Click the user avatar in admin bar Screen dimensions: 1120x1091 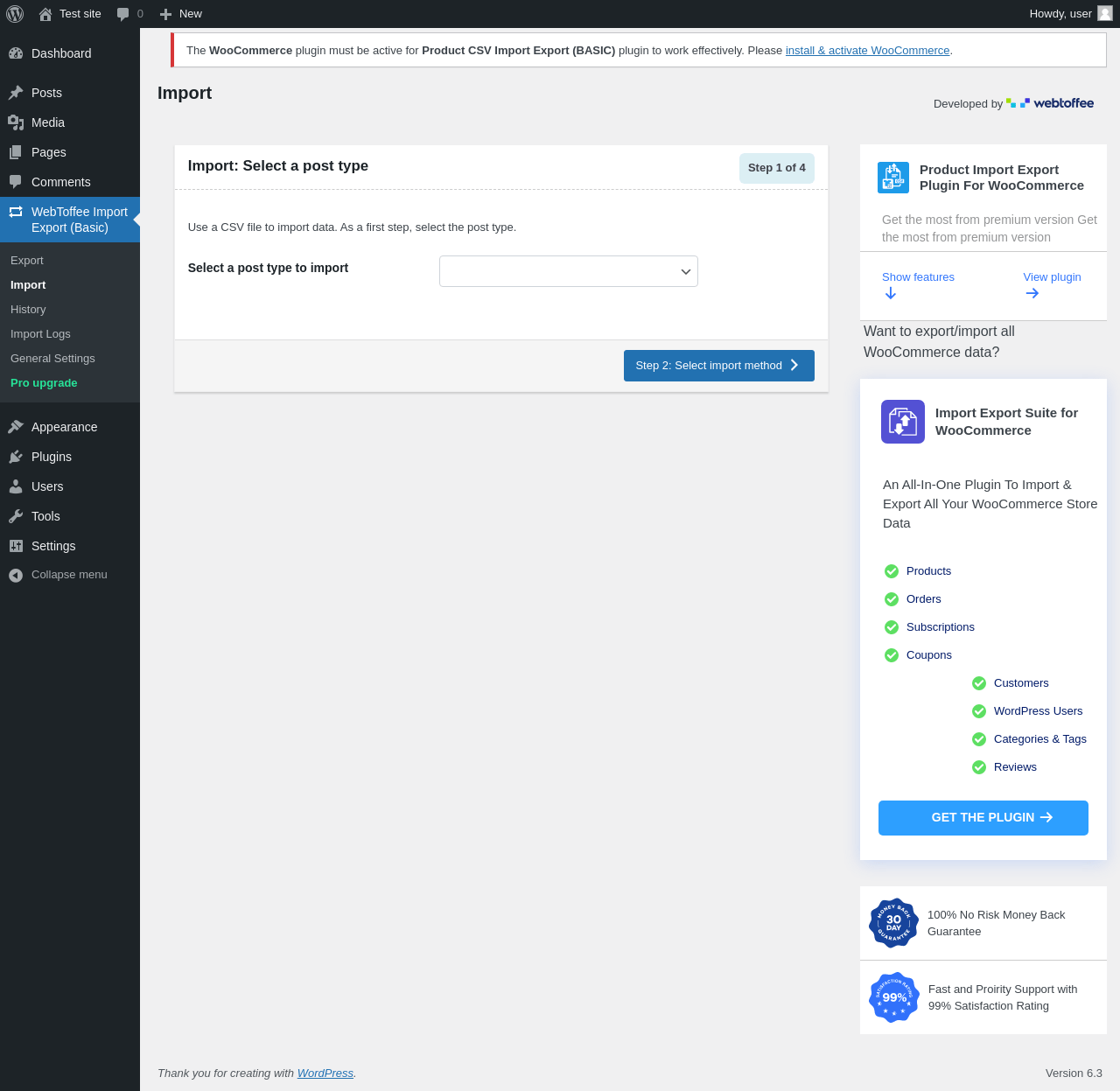pos(1105,13)
